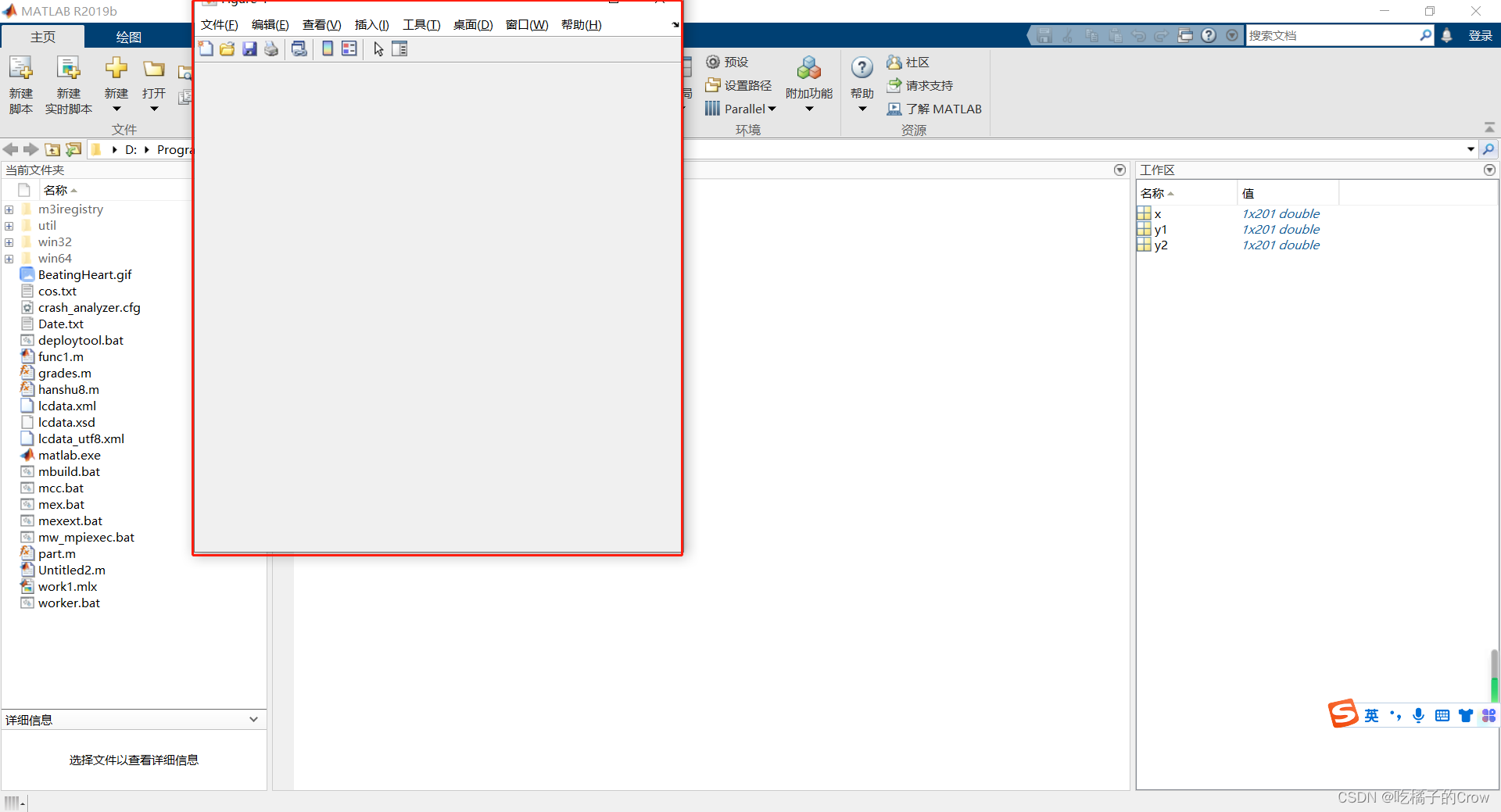Screen dimensions: 1501x812
Task: Open the quick access toolbar customize dropdown
Action: [1232, 35]
